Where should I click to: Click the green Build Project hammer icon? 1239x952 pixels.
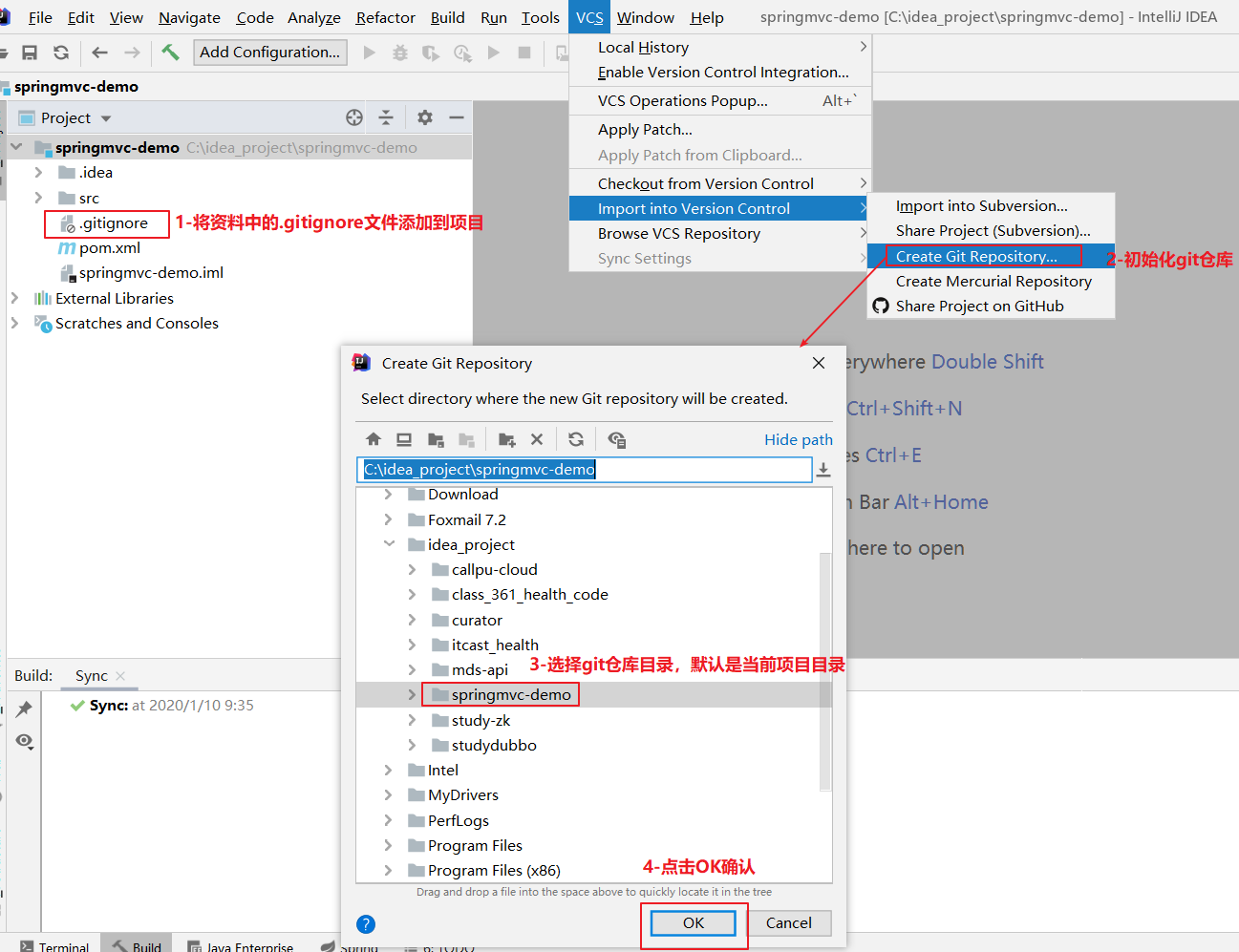170,53
